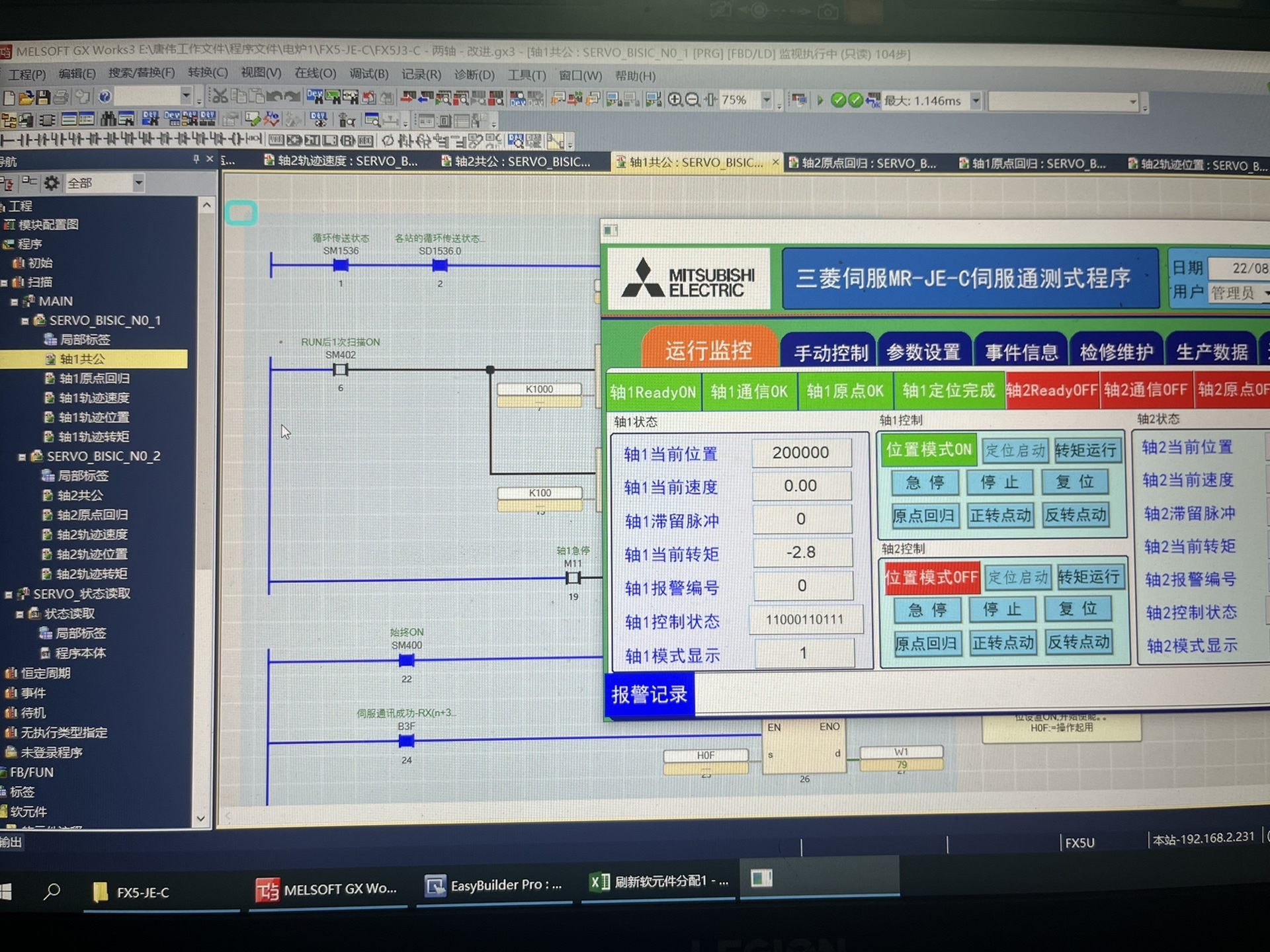Click the Zoom In magnifier icon
This screenshot has width=1270, height=952.
pyautogui.click(x=675, y=100)
